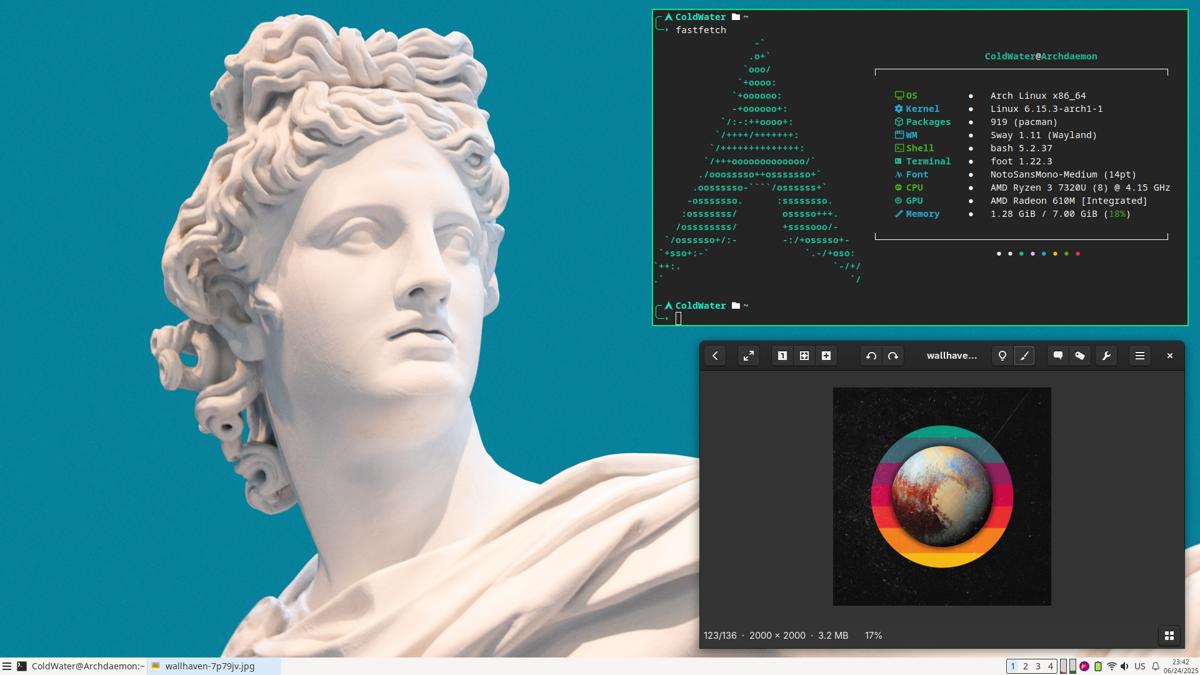Viewport: 1200px width, 675px height.
Task: Open the hamburger menu in image viewer
Action: coord(1139,356)
